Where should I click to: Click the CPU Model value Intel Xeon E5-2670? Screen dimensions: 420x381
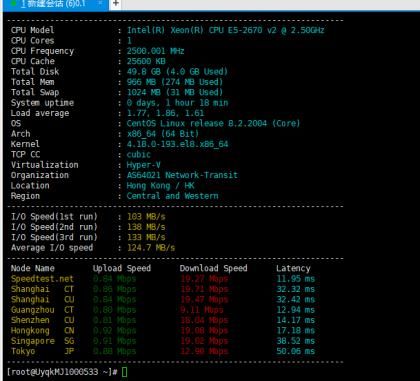pyautogui.click(x=225, y=30)
